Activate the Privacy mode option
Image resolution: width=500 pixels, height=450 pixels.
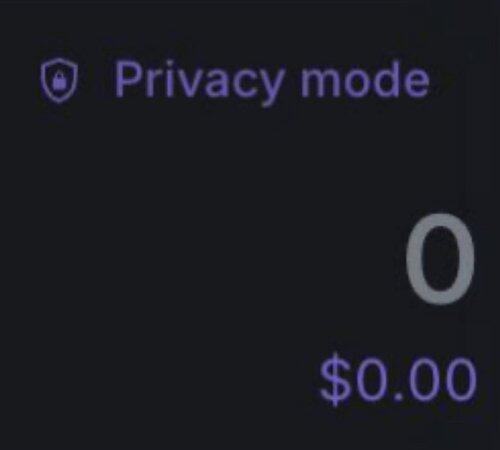[x=235, y=82]
